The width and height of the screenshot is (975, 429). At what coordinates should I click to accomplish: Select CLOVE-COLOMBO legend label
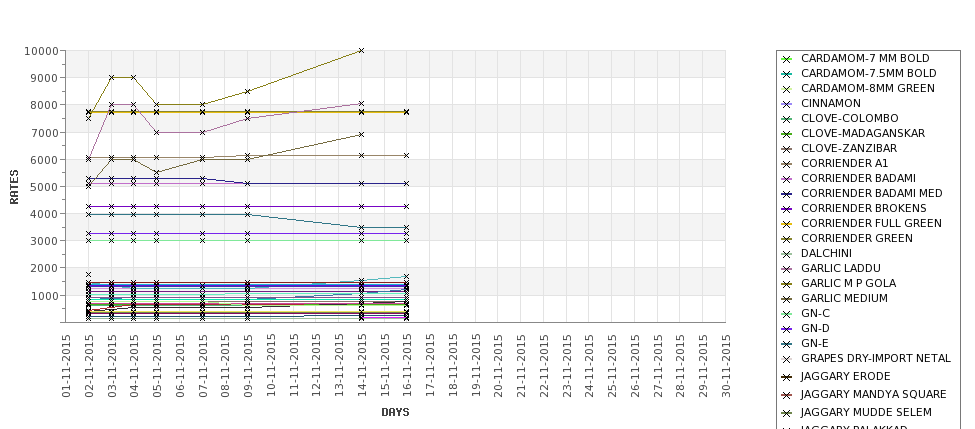point(849,119)
